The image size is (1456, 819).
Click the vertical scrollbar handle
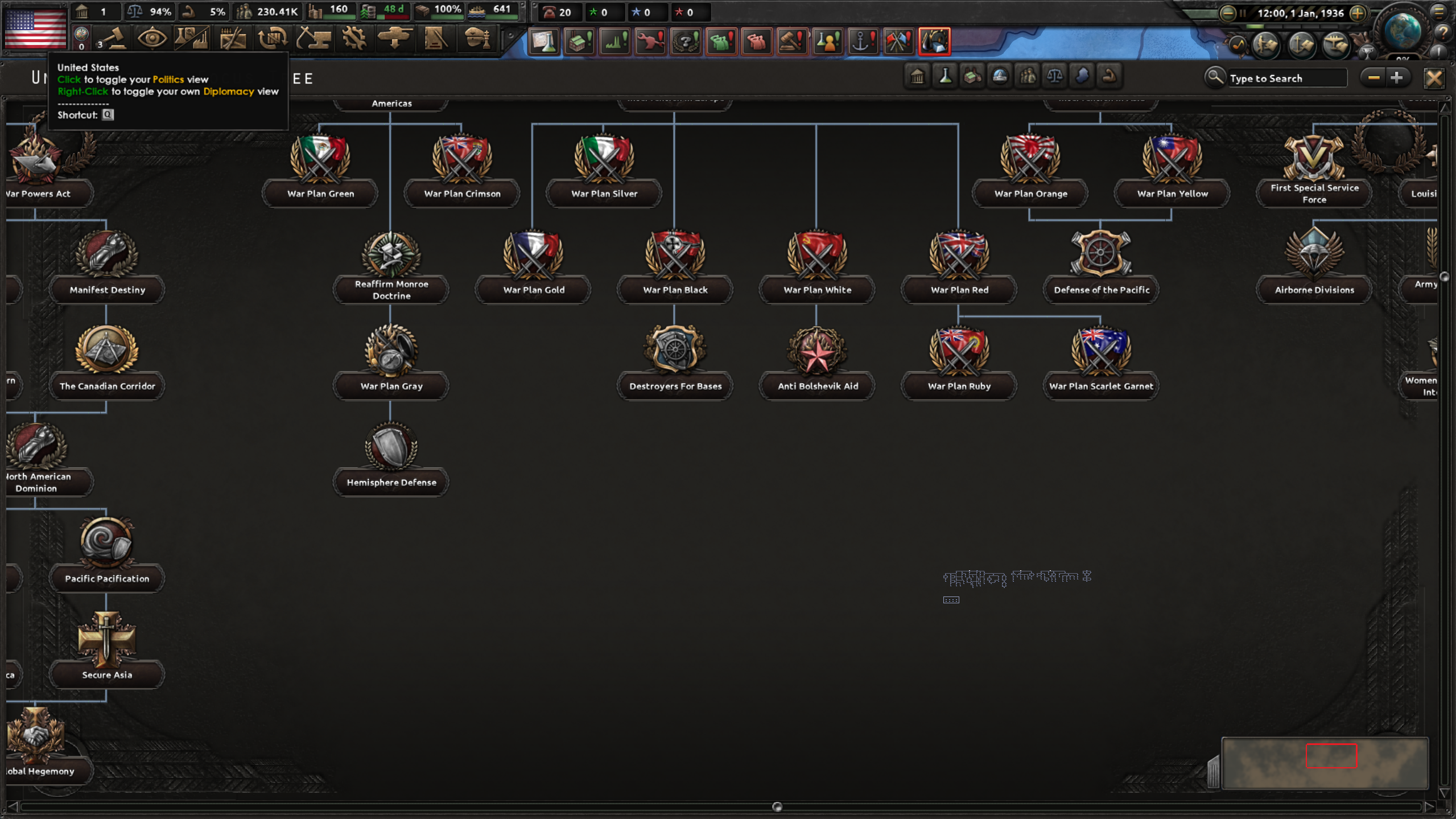click(1444, 277)
